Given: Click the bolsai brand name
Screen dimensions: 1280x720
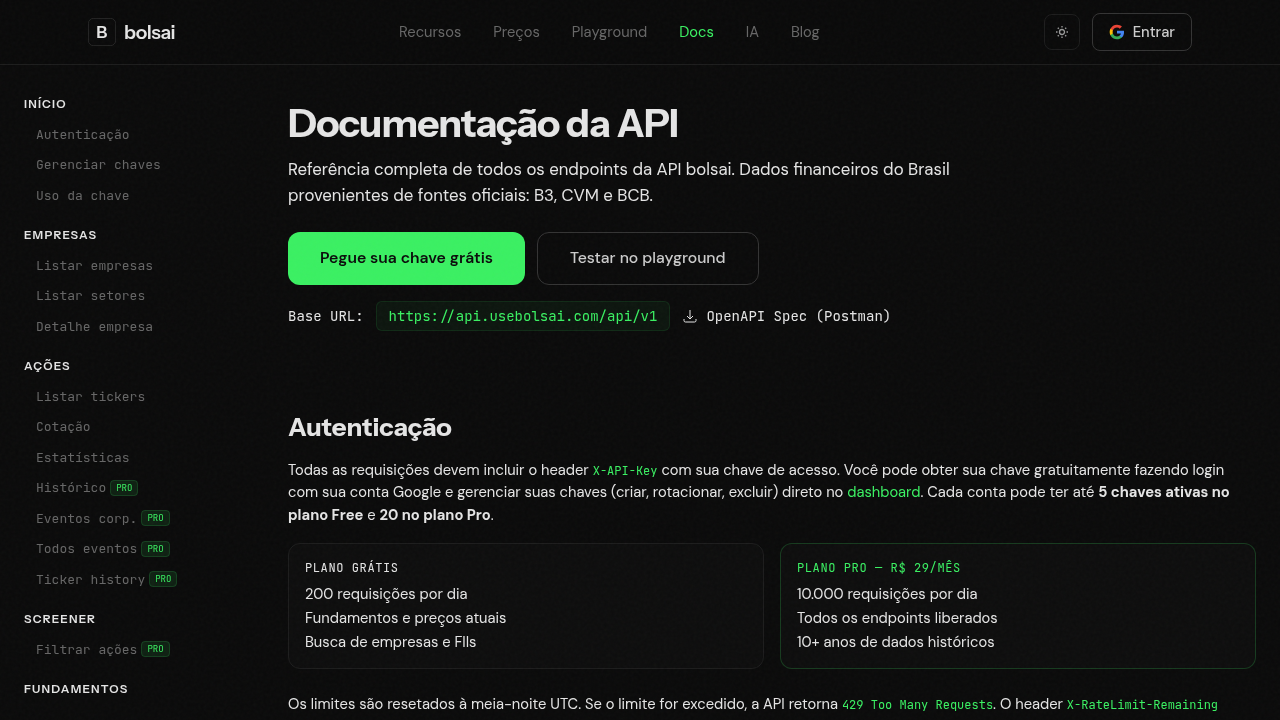Looking at the screenshot, I should (x=149, y=32).
